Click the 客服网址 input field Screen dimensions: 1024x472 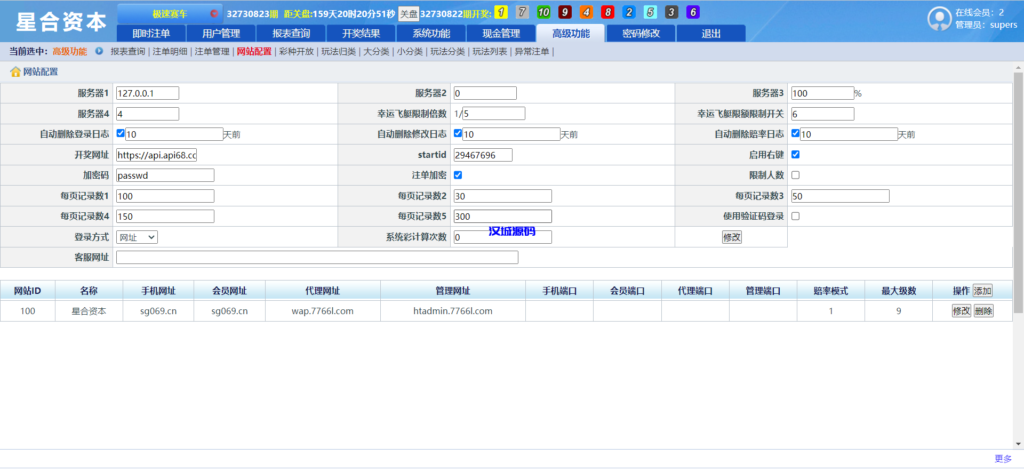[317, 258]
